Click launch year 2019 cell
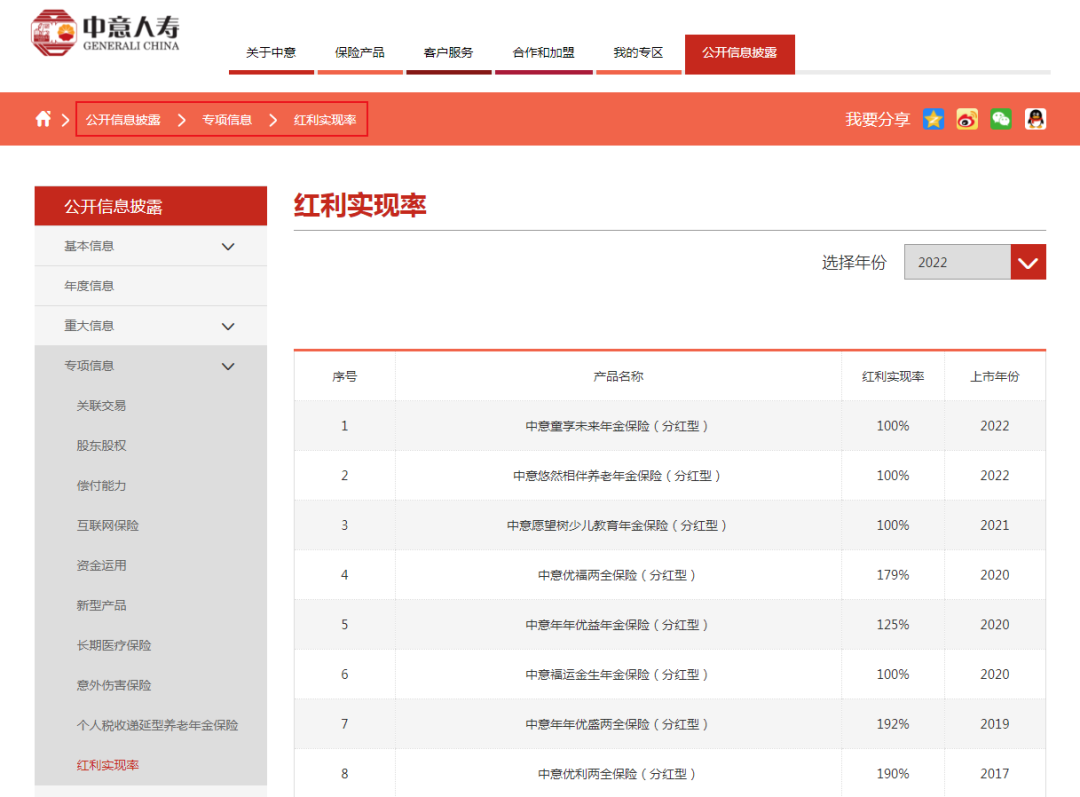The width and height of the screenshot is (1080, 797). coord(995,724)
